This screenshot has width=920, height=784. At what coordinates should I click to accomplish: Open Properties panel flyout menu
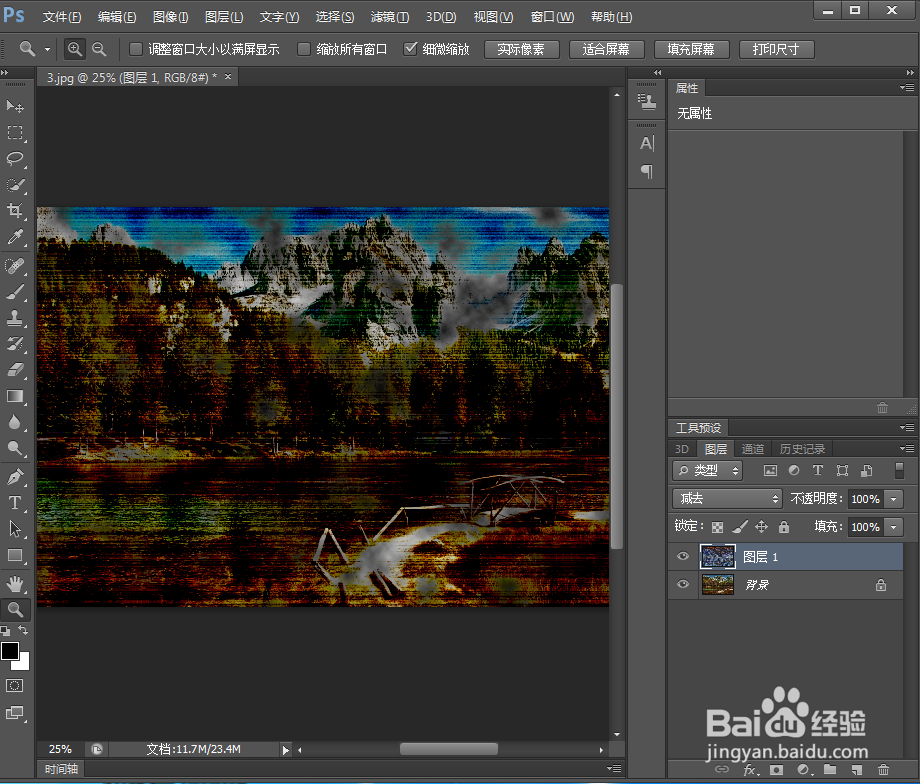(907, 88)
